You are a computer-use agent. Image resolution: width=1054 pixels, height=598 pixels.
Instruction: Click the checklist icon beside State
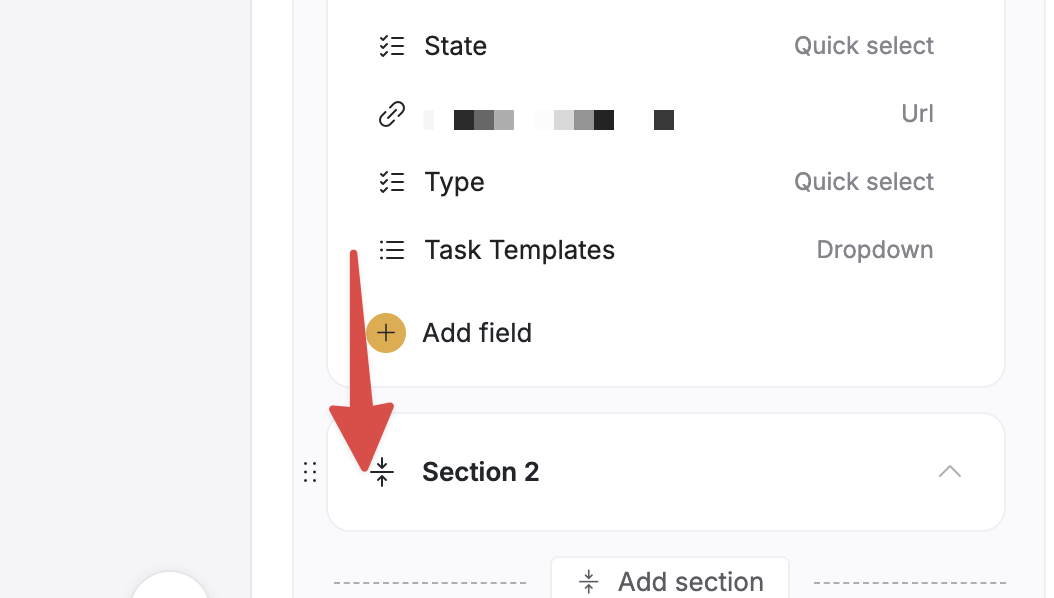click(391, 46)
